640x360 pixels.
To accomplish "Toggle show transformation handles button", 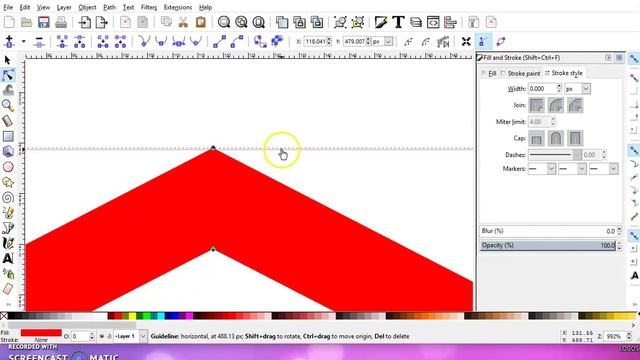I will (466, 41).
